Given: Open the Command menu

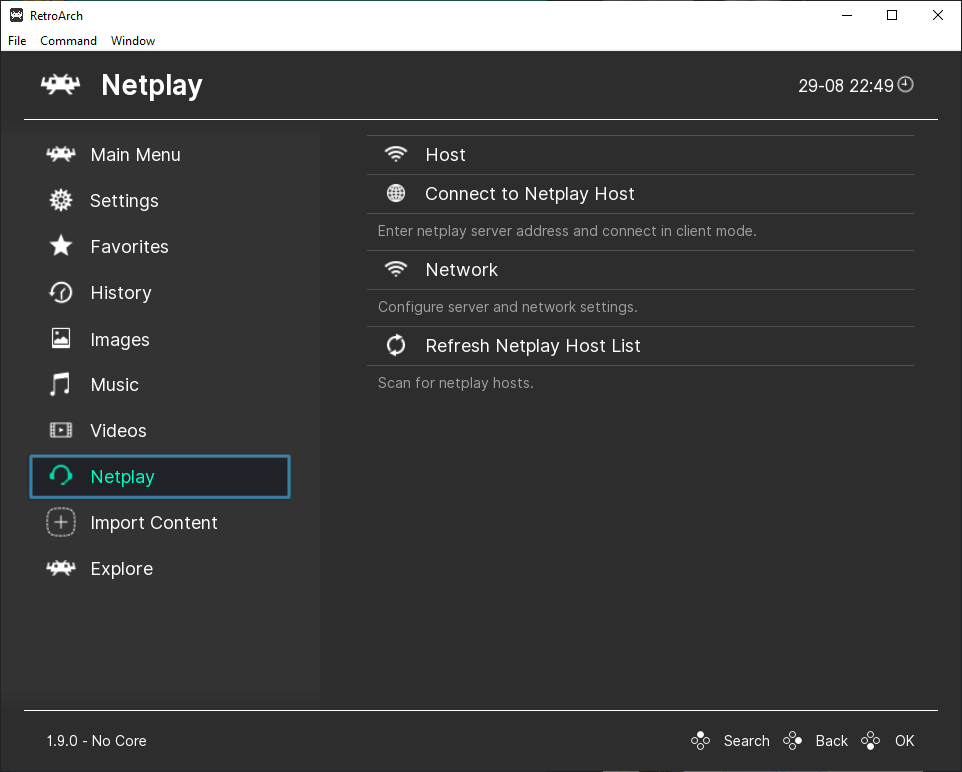Looking at the screenshot, I should pyautogui.click(x=68, y=41).
